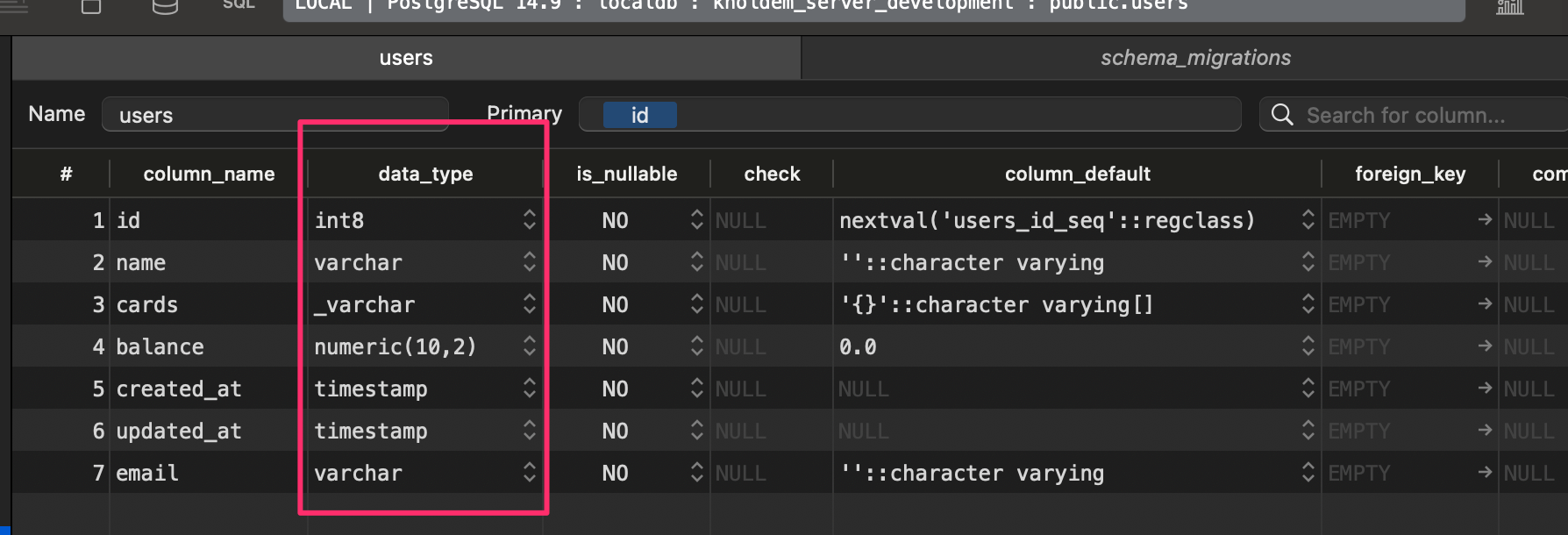Click the id primary key tag
1568x535 pixels.
(x=639, y=115)
